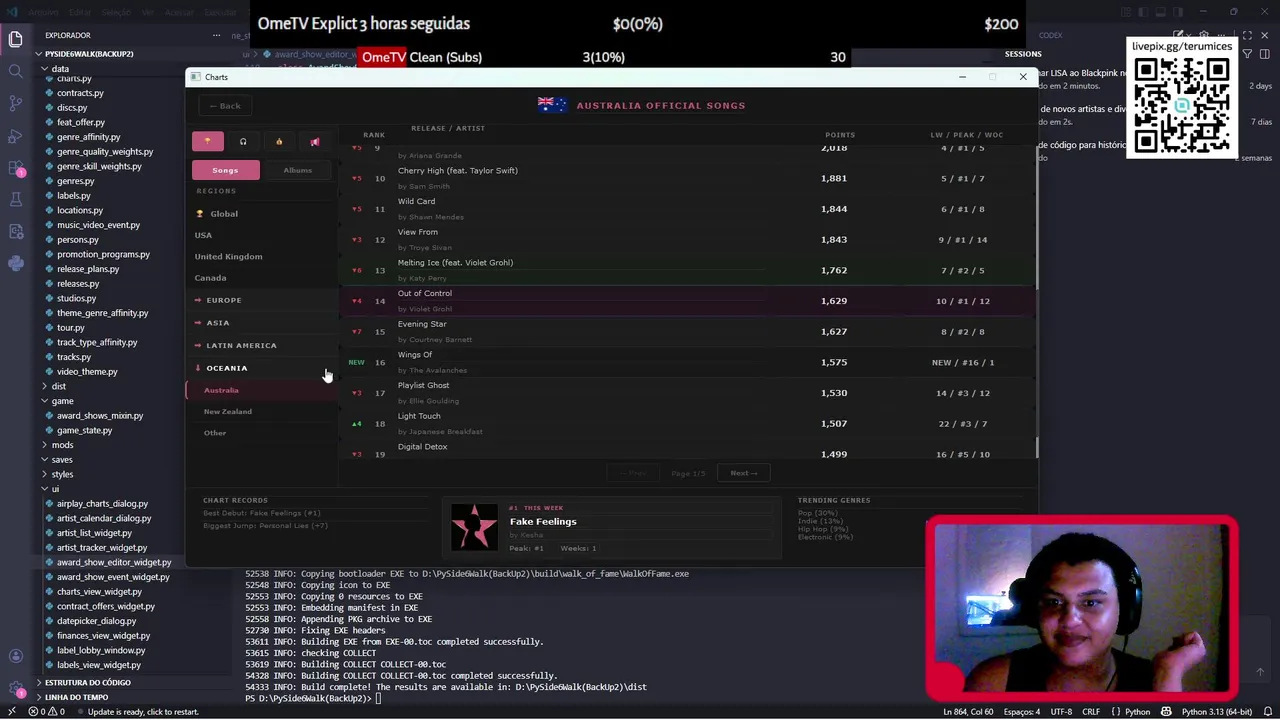Switch chart to Albums
The width and height of the screenshot is (1280, 720).
click(x=297, y=170)
